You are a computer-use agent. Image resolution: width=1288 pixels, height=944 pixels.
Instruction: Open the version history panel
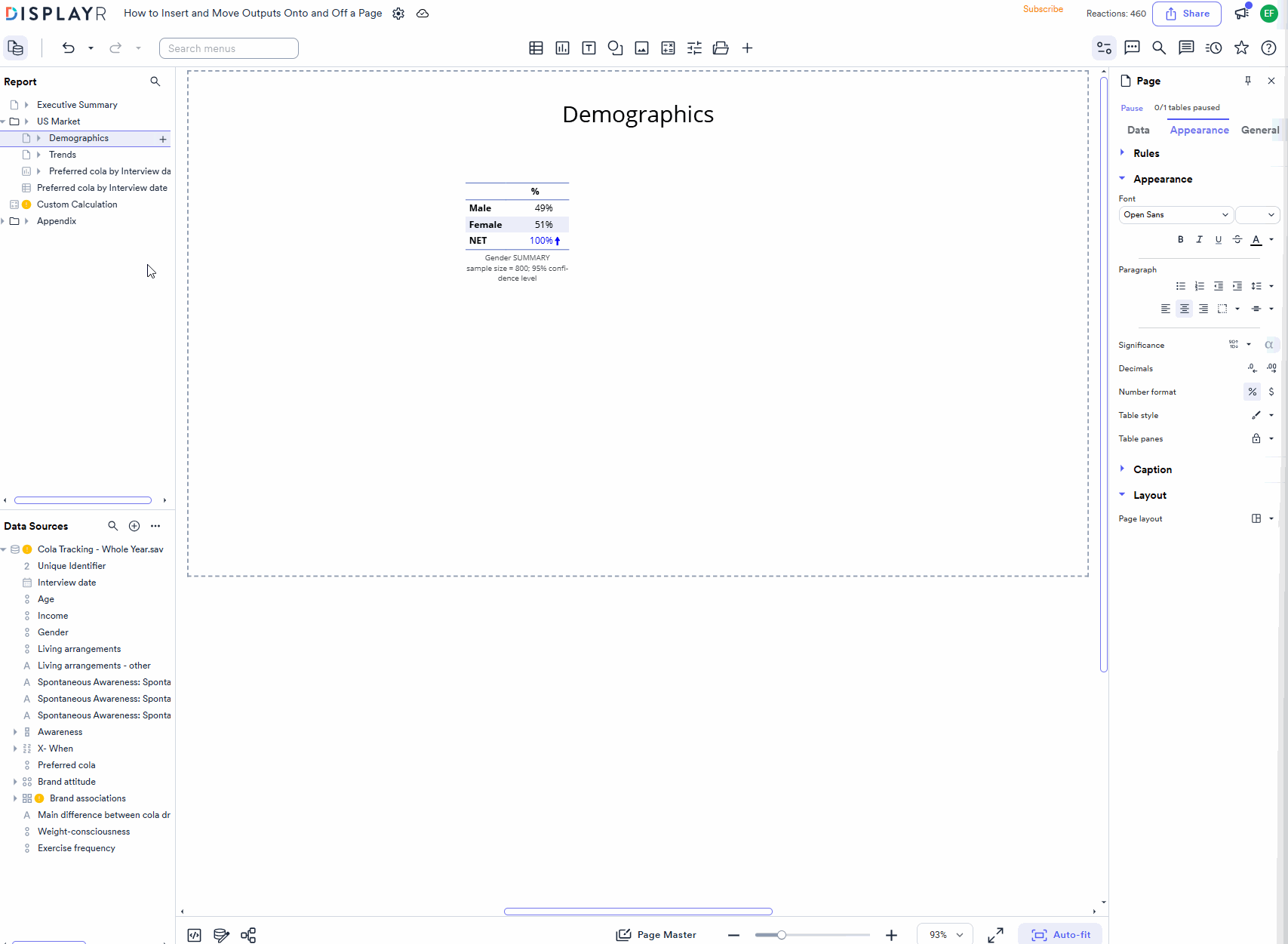(1213, 48)
